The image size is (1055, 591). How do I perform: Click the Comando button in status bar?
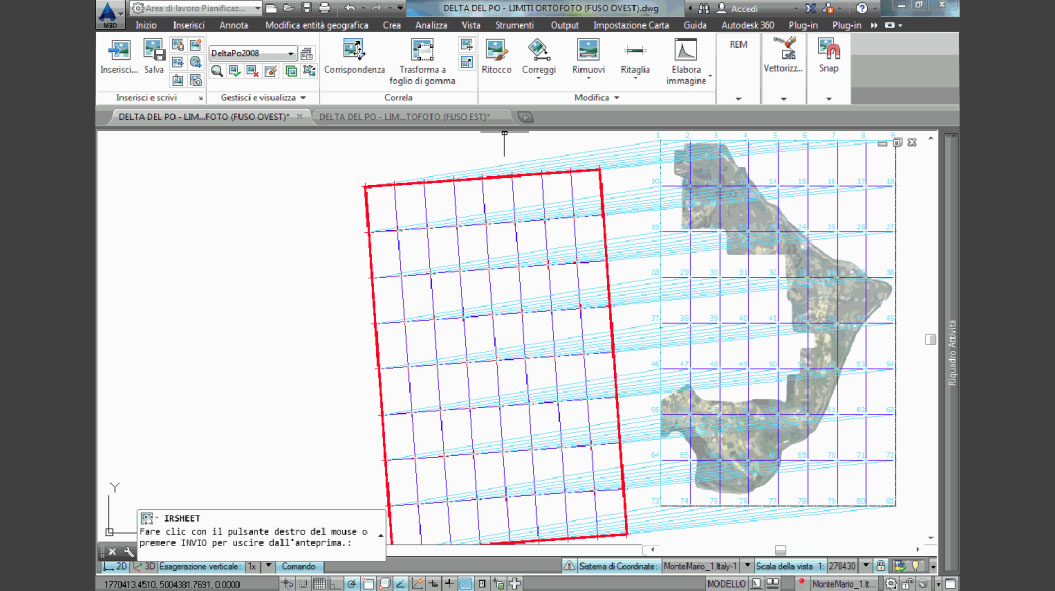pyautogui.click(x=298, y=567)
